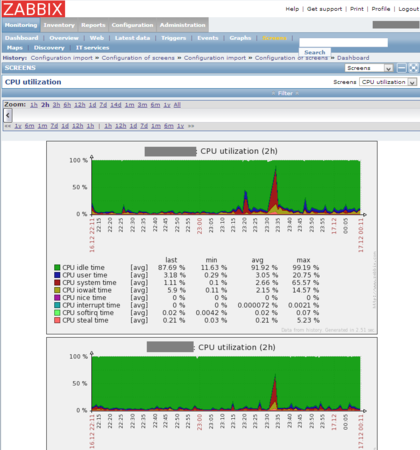Click the Help link
Screen dimensions: 420x450
click(x=292, y=9)
